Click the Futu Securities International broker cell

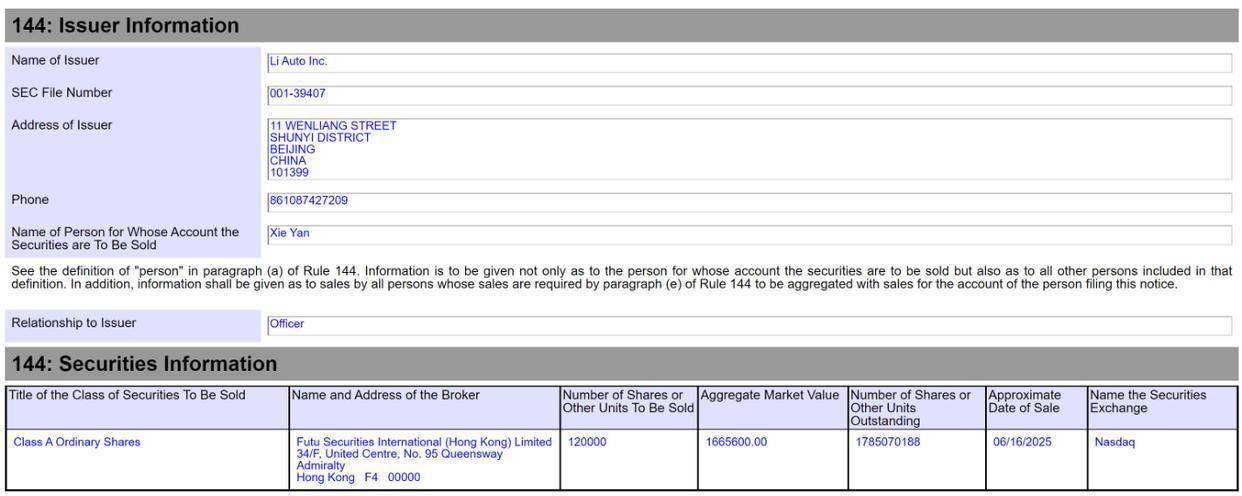click(424, 460)
